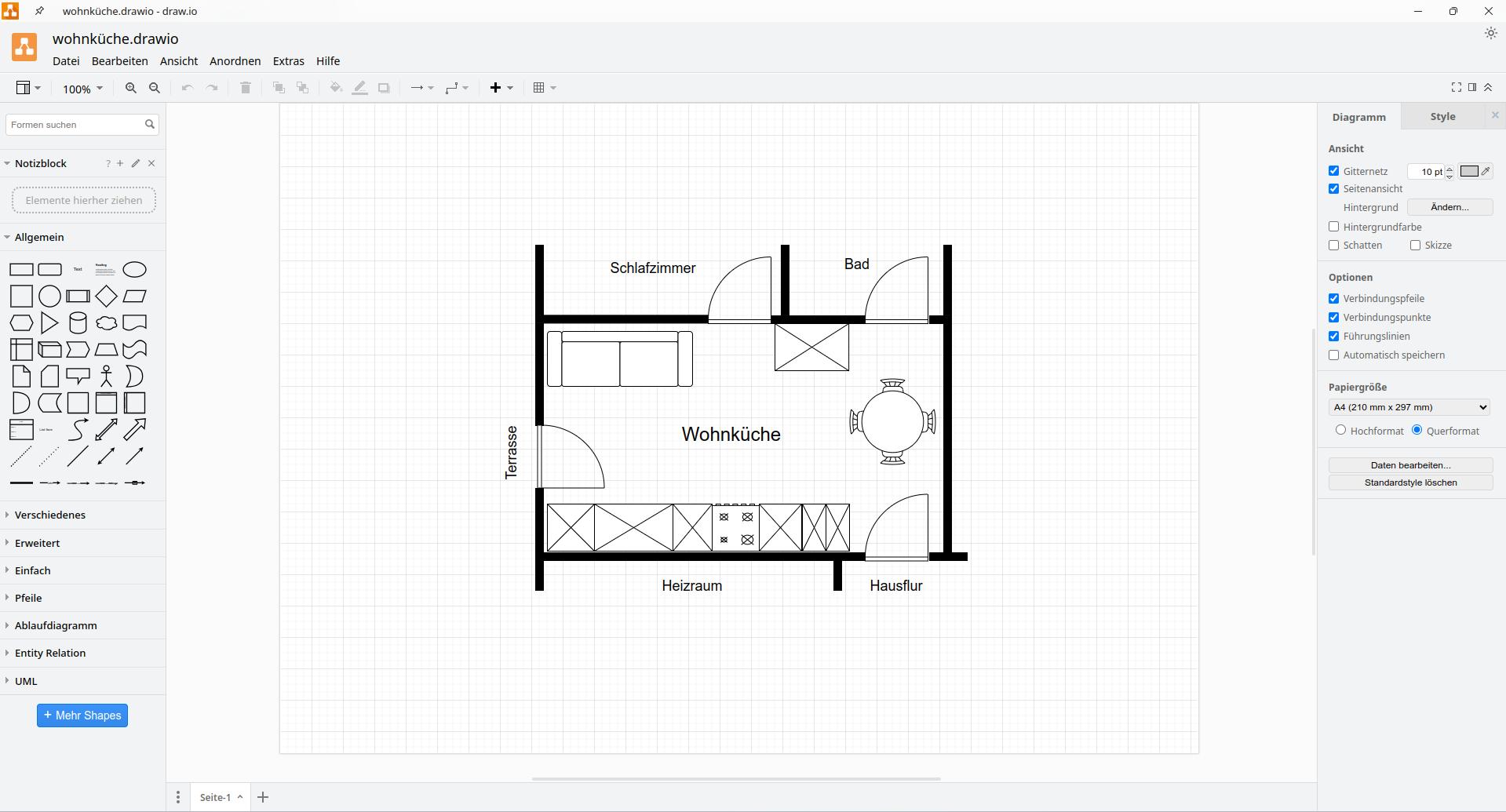The width and height of the screenshot is (1506, 812).
Task: Click the Mehr Shapes button
Action: [x=82, y=715]
